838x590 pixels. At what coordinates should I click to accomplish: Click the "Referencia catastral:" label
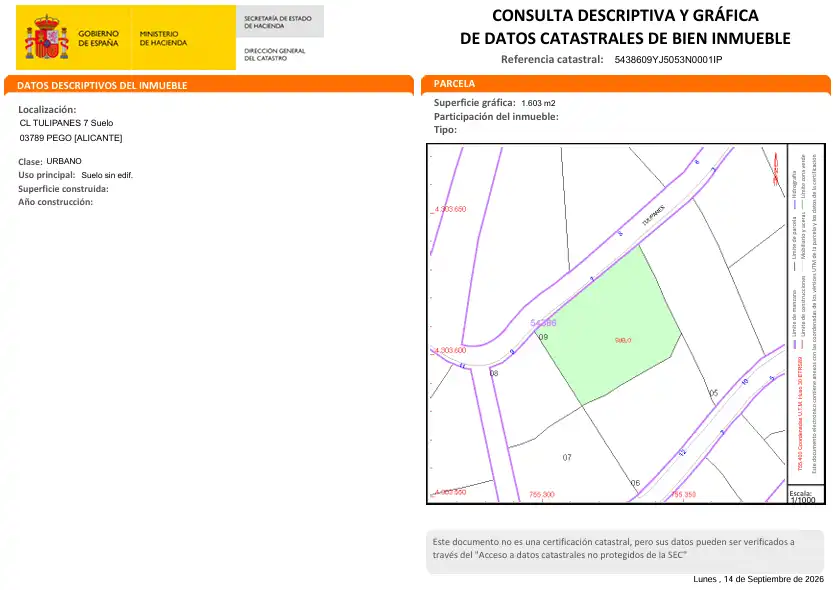(552, 59)
